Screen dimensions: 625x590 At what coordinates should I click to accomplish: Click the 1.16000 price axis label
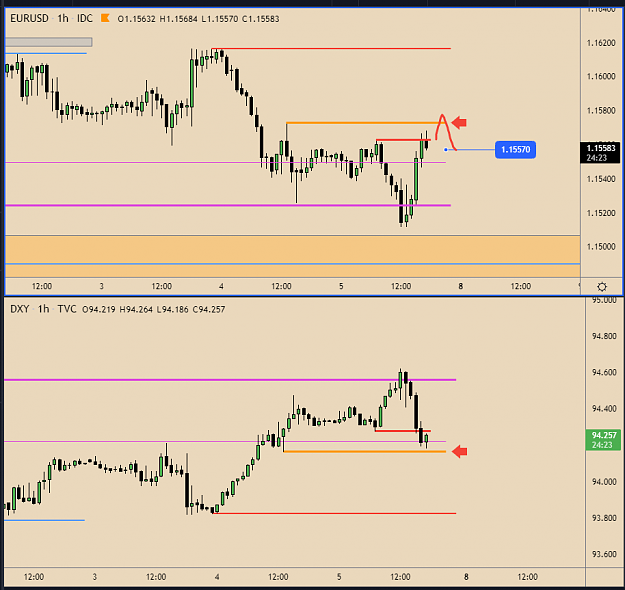tap(601, 76)
